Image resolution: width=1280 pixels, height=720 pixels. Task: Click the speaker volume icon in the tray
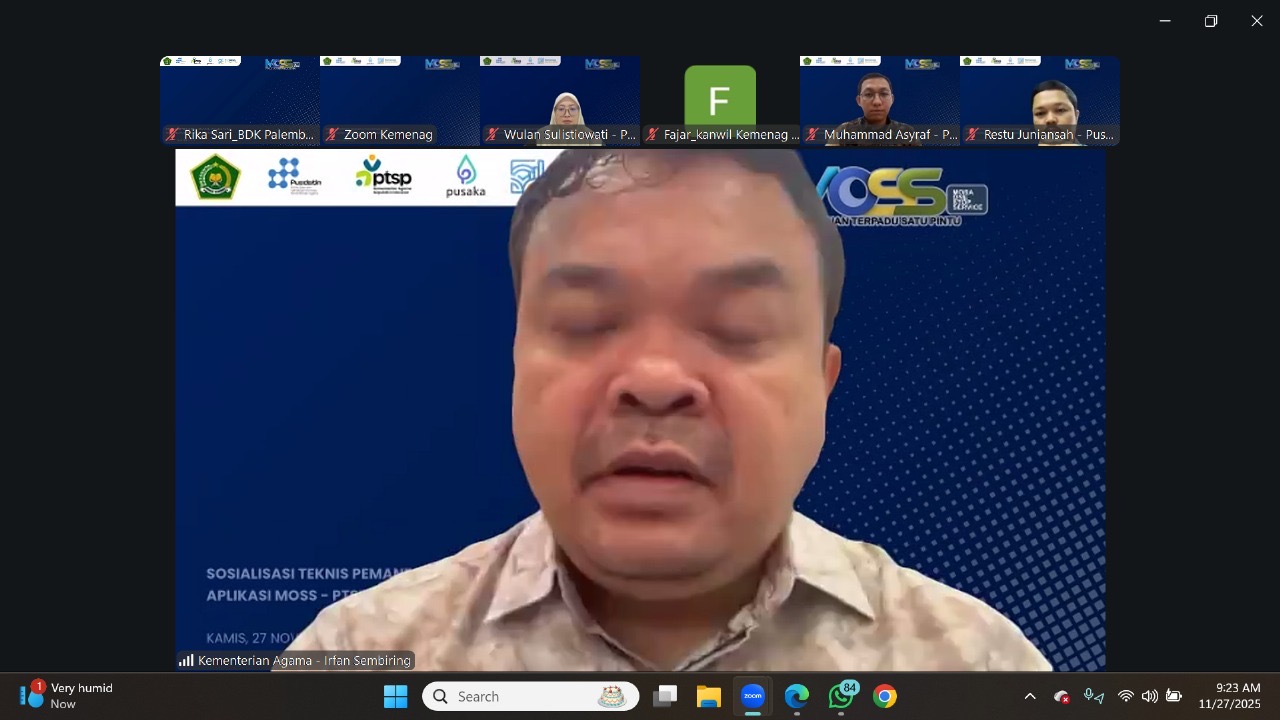click(1149, 696)
